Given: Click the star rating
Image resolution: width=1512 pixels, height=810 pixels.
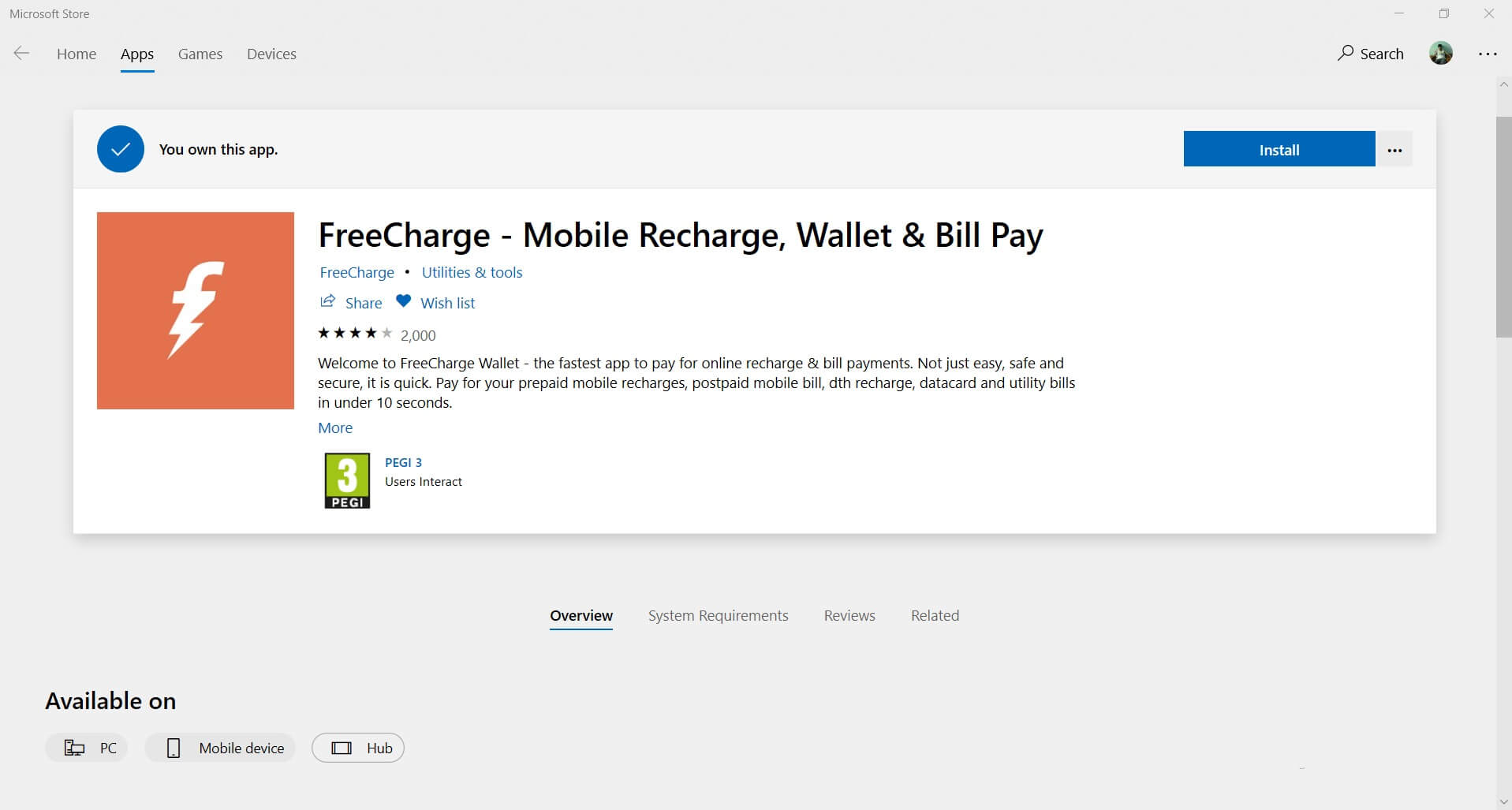Looking at the screenshot, I should point(355,334).
